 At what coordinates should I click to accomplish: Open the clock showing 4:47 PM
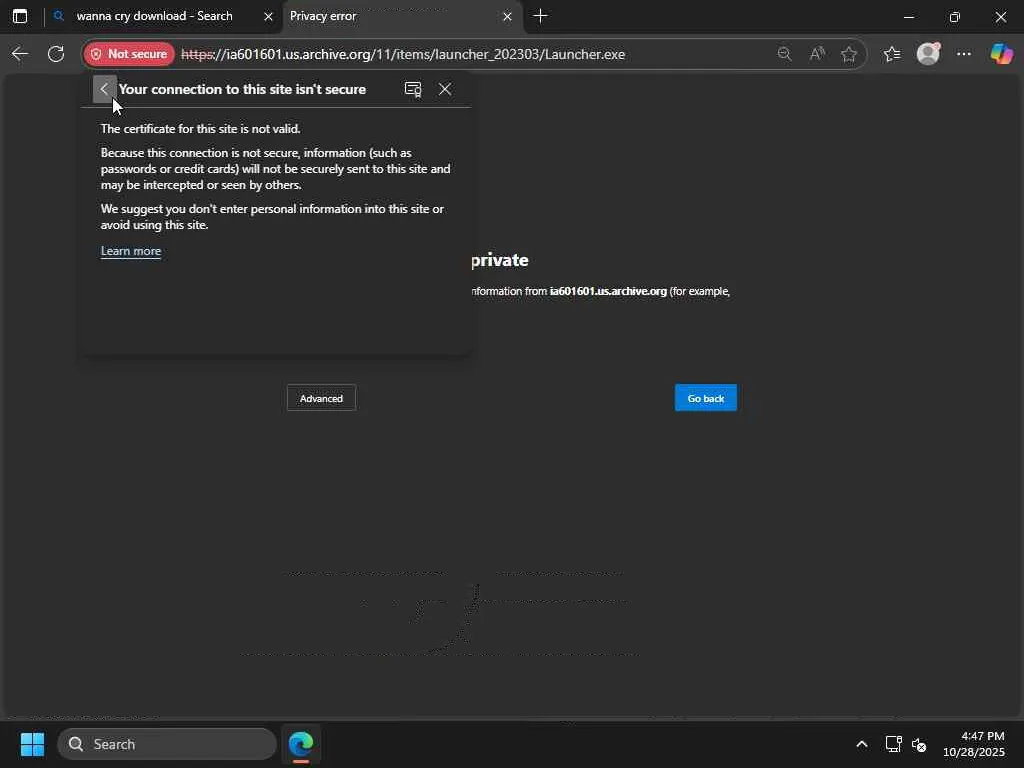click(974, 744)
